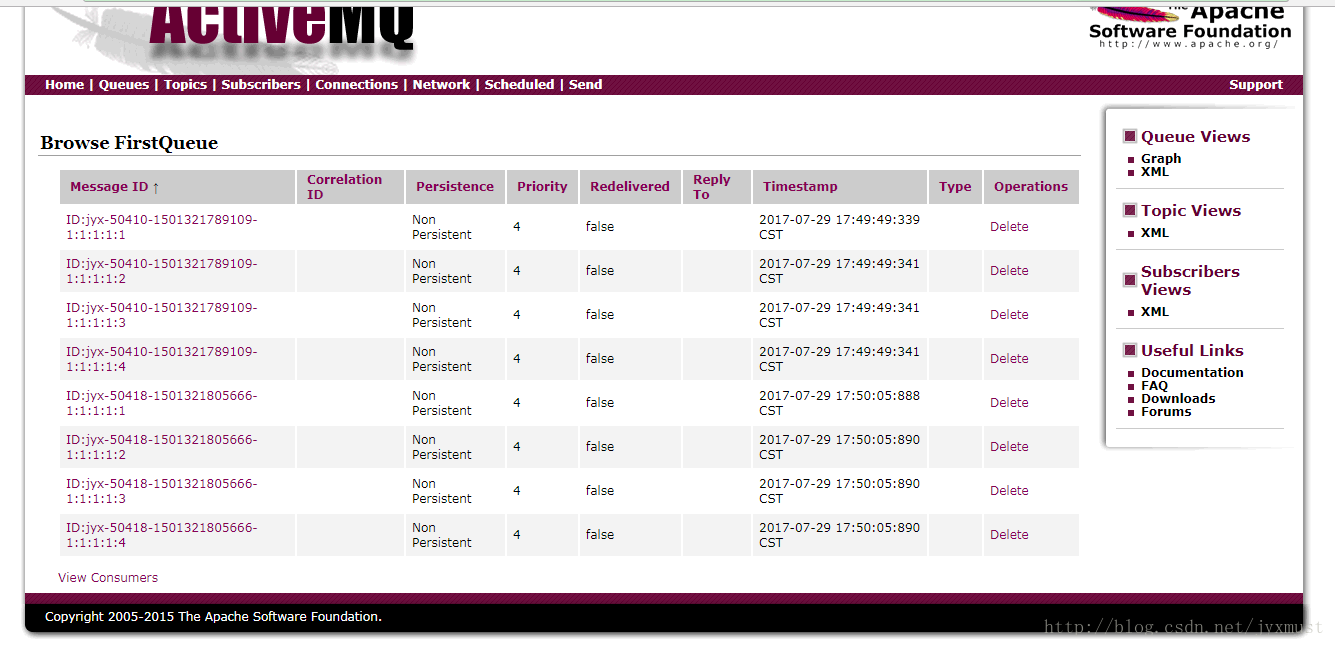
Task: Open the Send page
Action: pos(585,85)
